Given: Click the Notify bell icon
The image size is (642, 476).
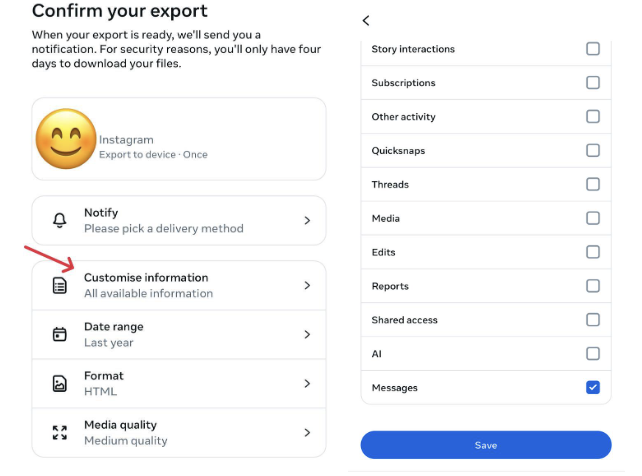Looking at the screenshot, I should pyautogui.click(x=59, y=220).
